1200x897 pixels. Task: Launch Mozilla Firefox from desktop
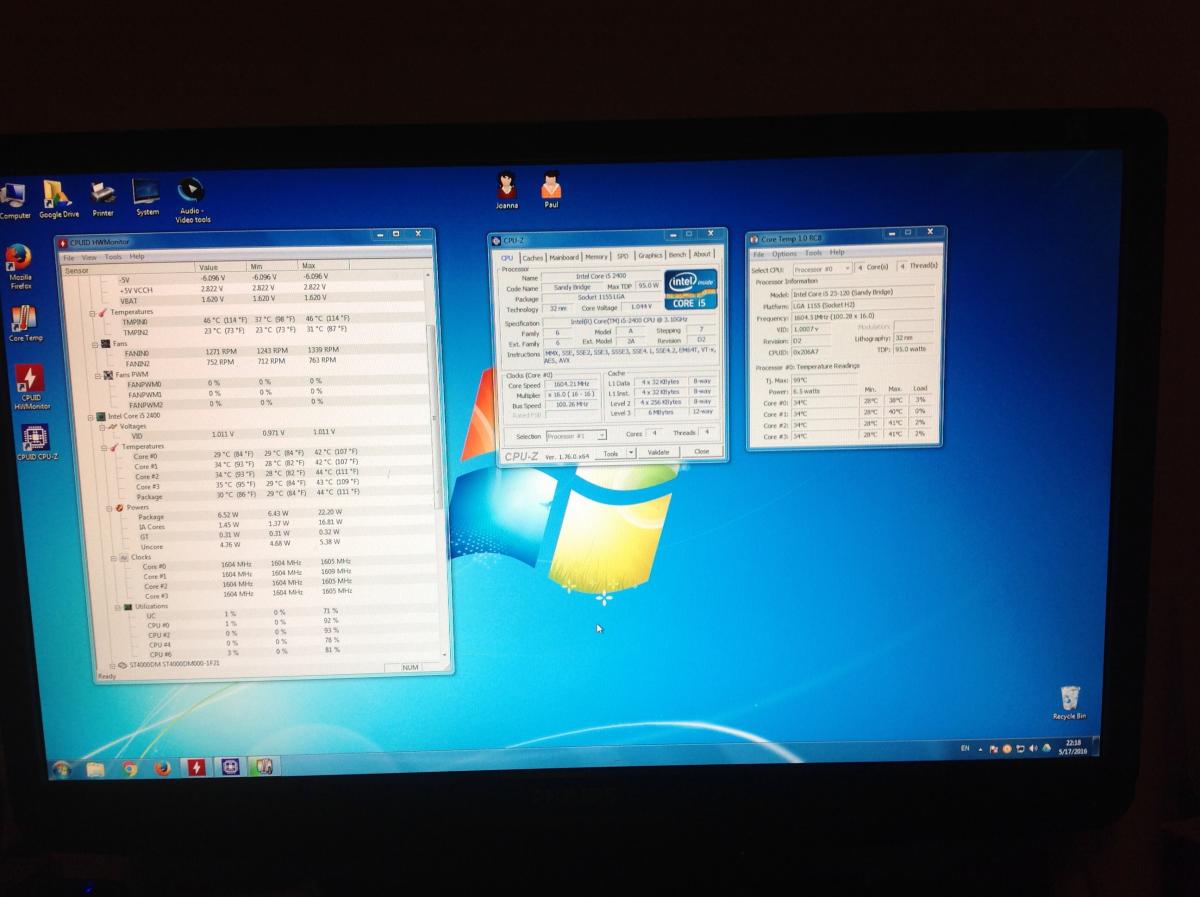[x=20, y=267]
